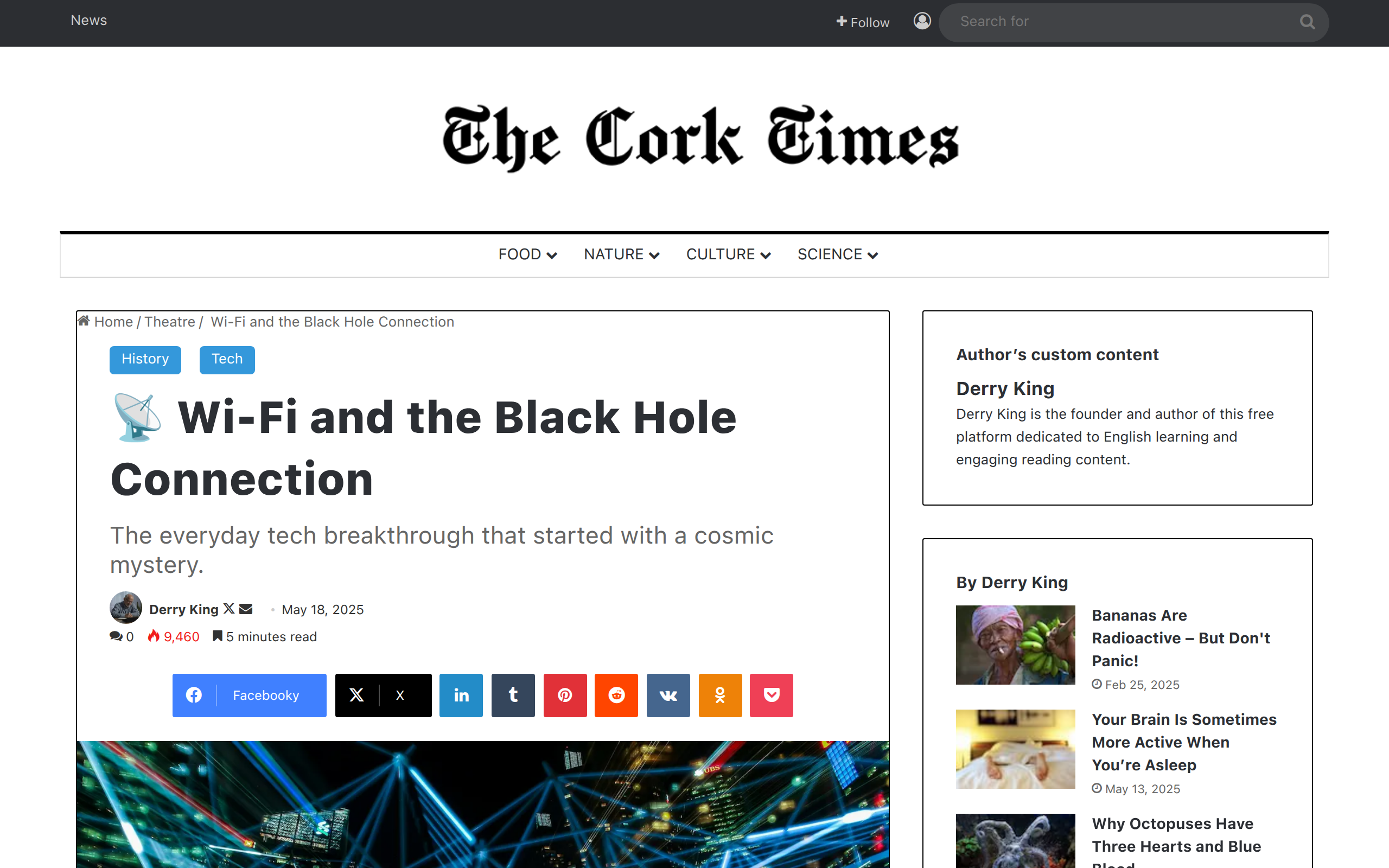Click the user account login icon
This screenshot has width=1389, height=868.
(922, 21)
